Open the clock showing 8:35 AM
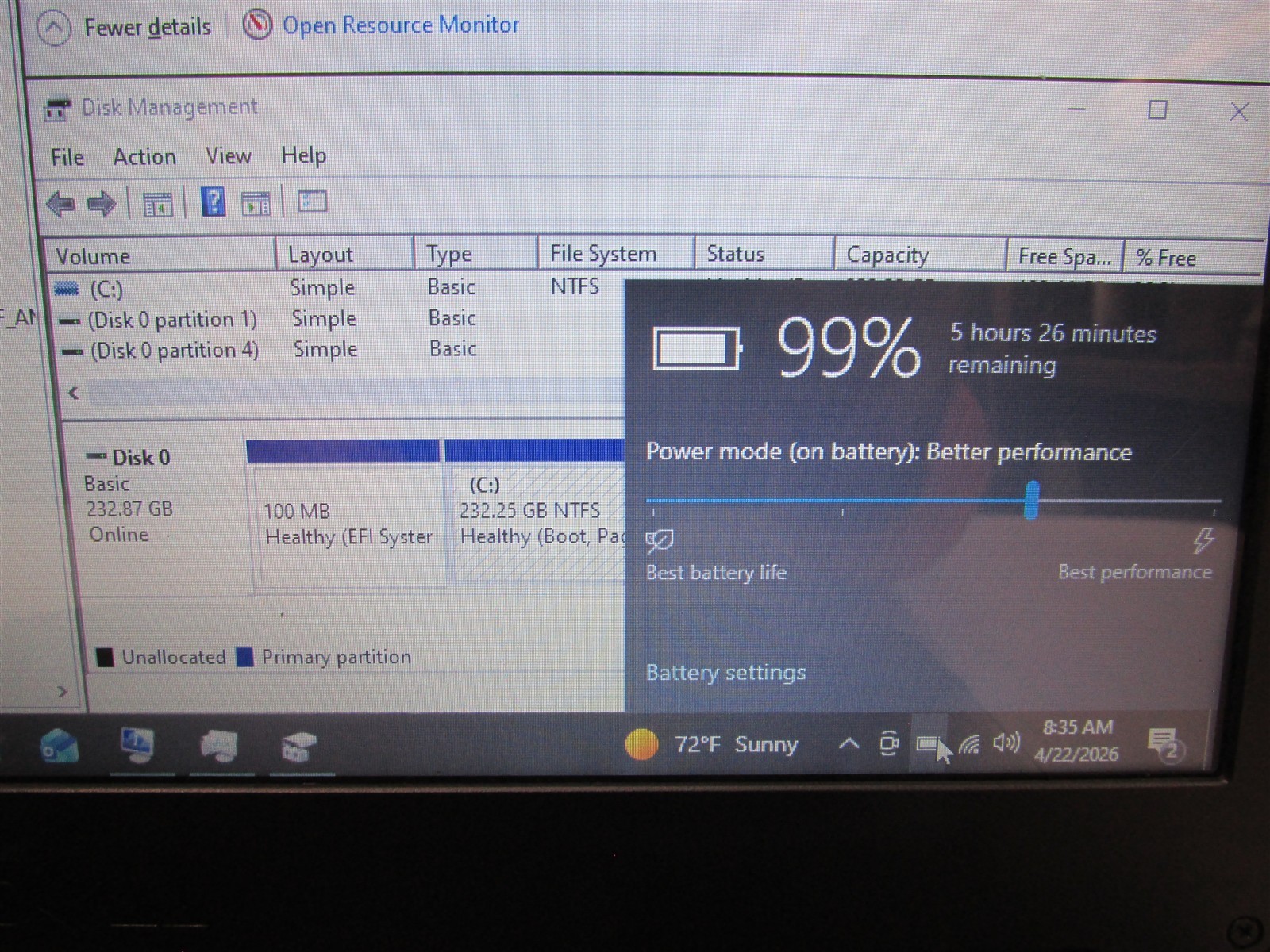The width and height of the screenshot is (1270, 952). point(1077,740)
